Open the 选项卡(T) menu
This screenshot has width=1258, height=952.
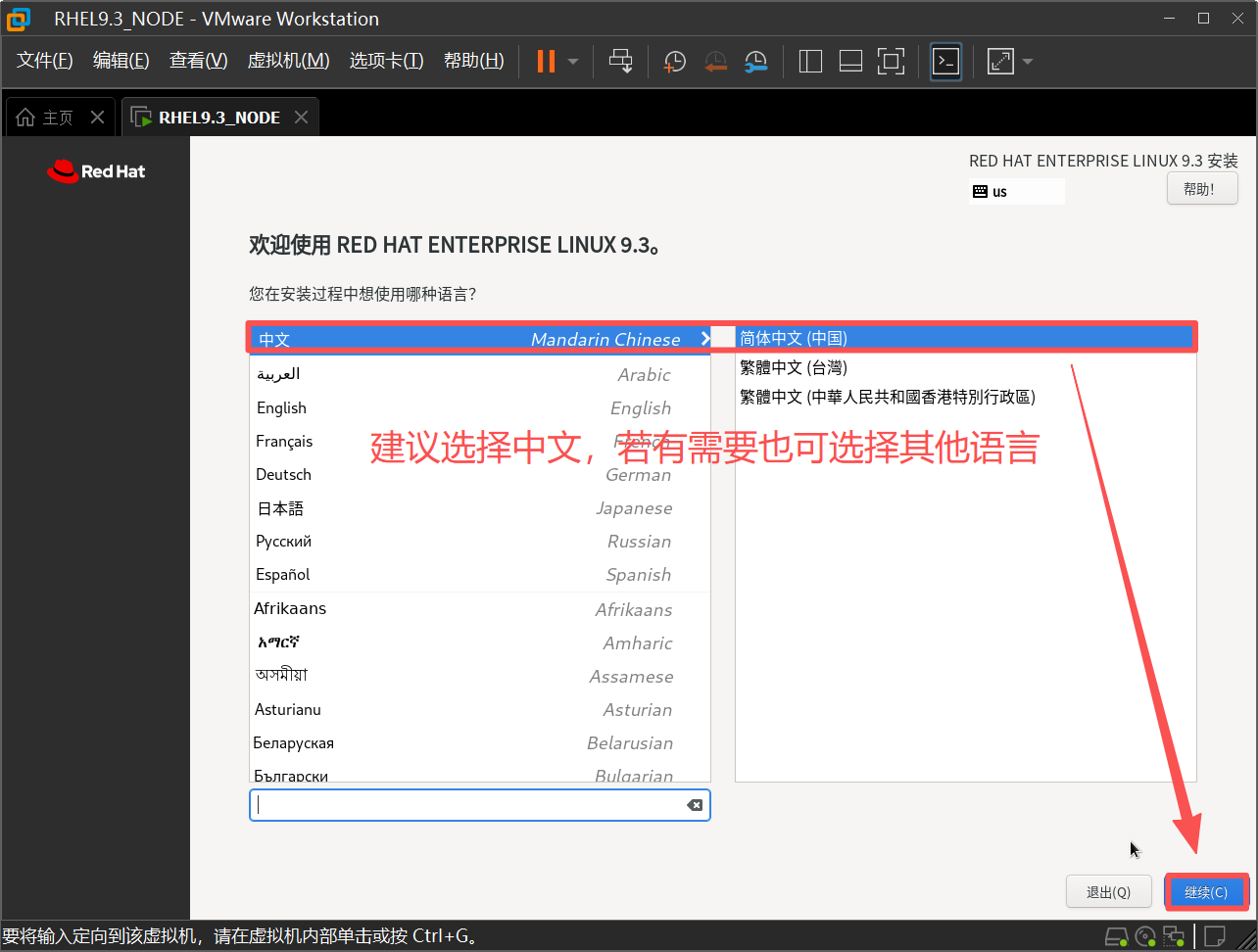click(387, 61)
